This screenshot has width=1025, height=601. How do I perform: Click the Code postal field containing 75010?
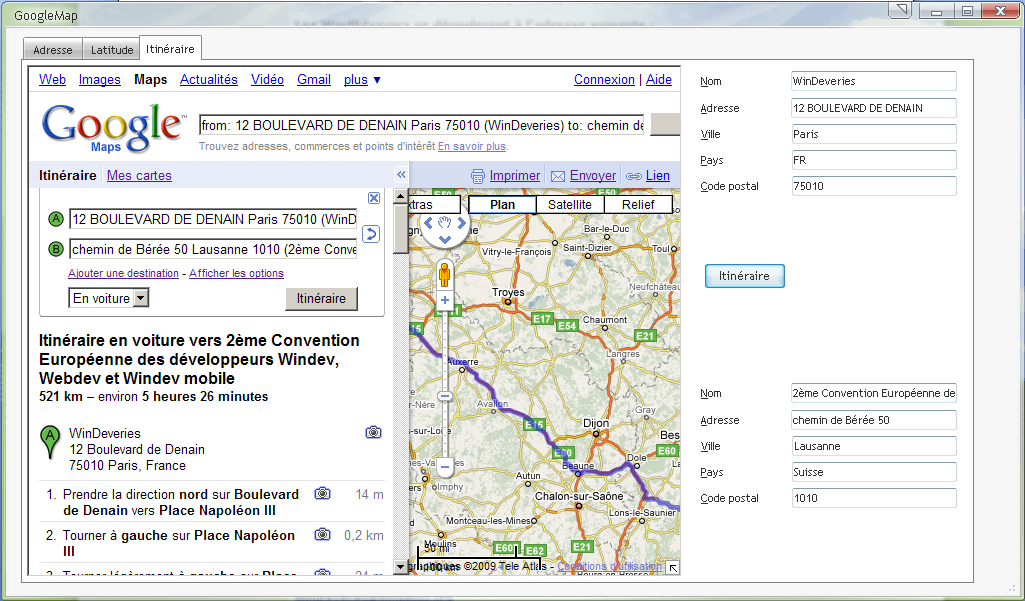coord(874,186)
